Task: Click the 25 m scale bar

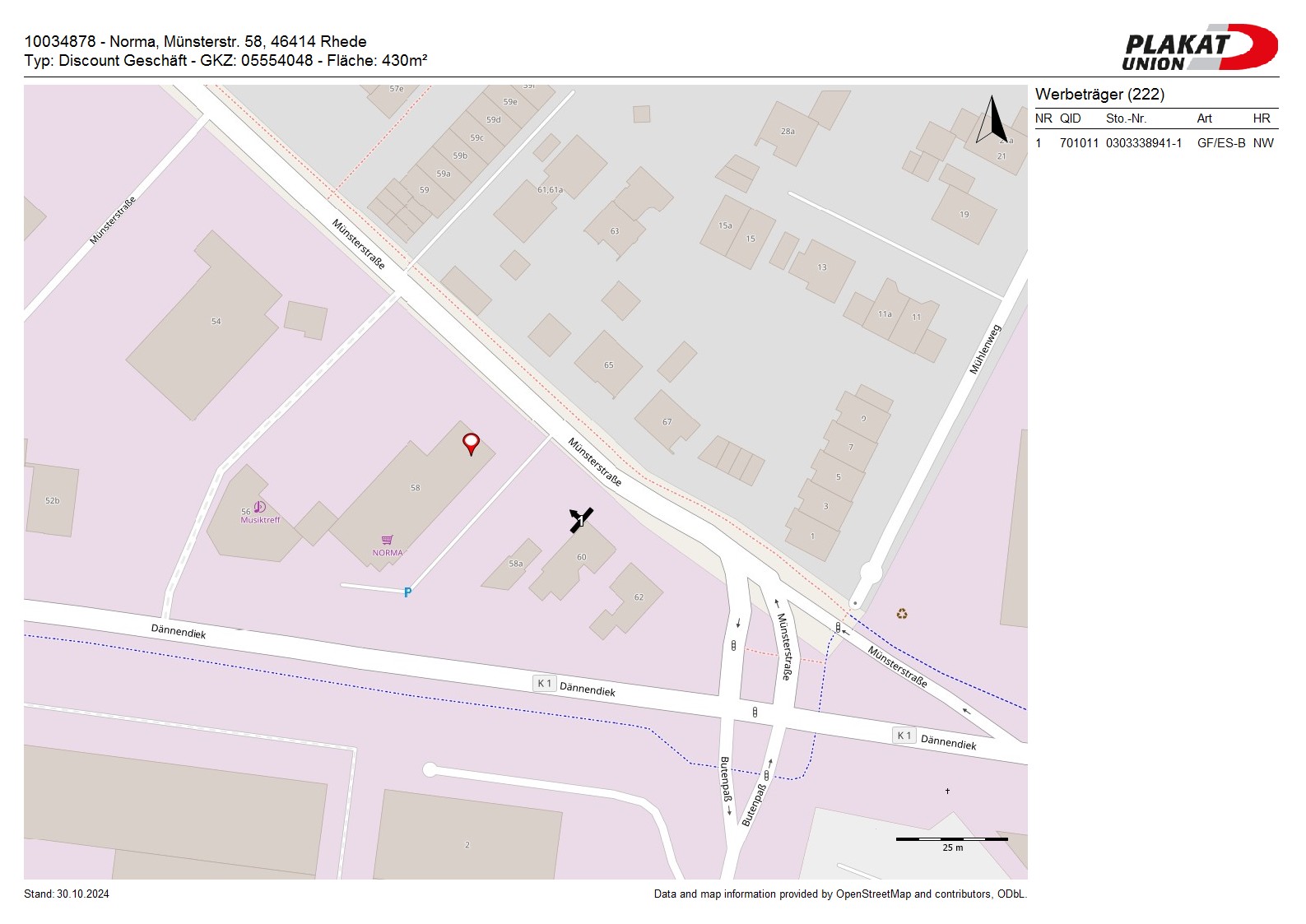Action: (951, 840)
